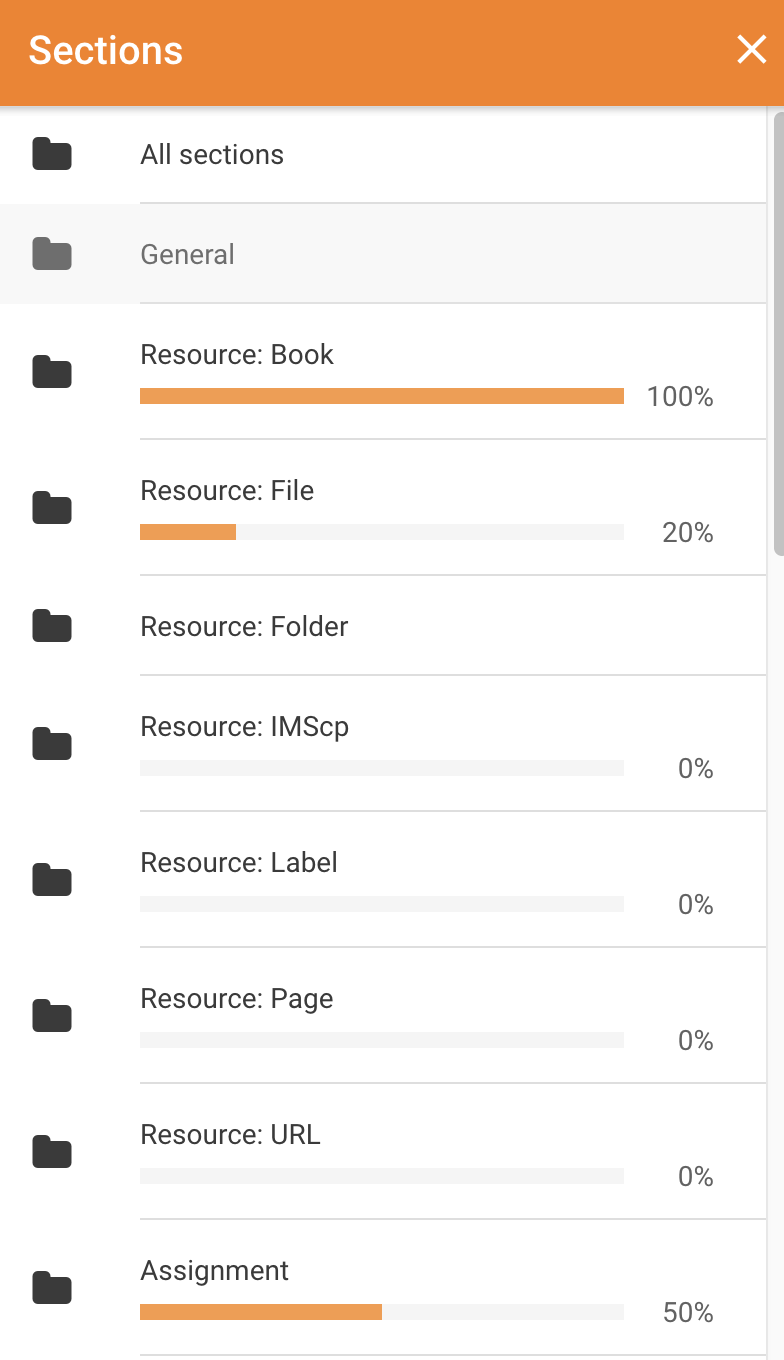Click the folder icon beside Resource: URL
The width and height of the screenshot is (784, 1360).
point(52,1152)
